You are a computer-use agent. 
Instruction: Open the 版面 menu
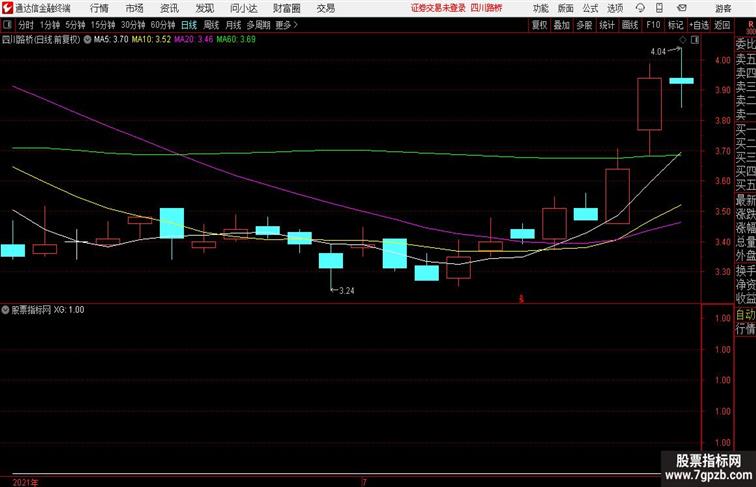[x=566, y=8]
